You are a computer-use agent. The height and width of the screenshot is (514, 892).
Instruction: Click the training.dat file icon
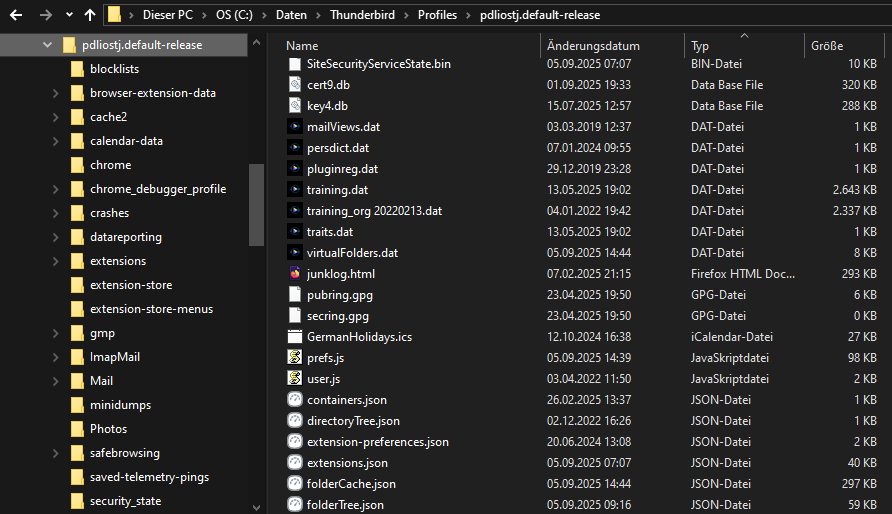(x=295, y=190)
